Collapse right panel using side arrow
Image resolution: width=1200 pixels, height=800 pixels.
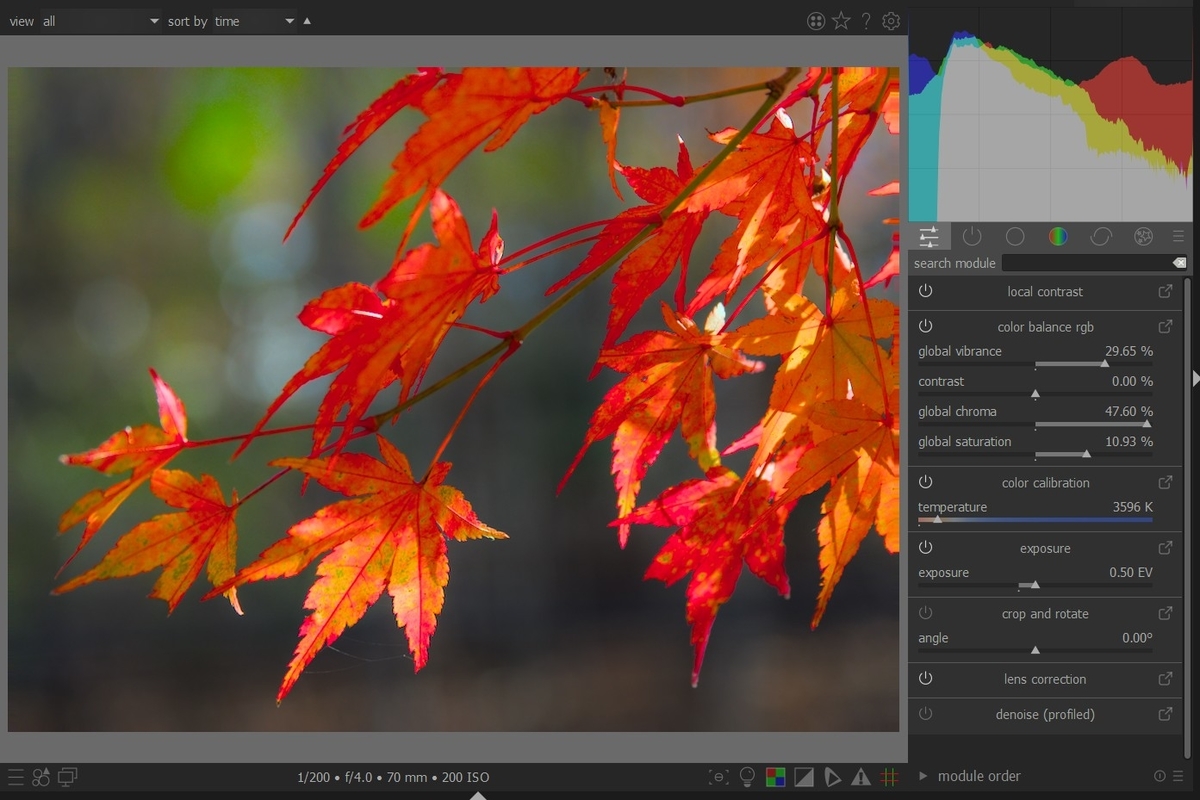click(x=1195, y=377)
